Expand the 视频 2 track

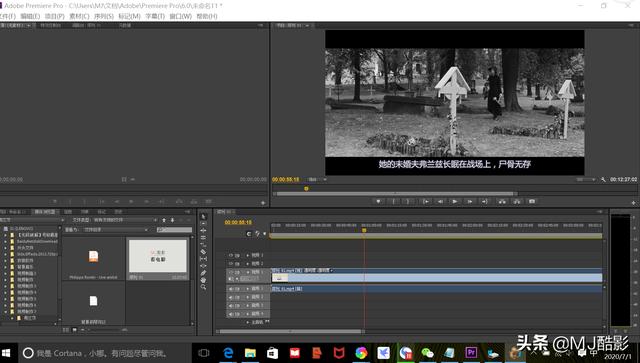tap(247, 263)
